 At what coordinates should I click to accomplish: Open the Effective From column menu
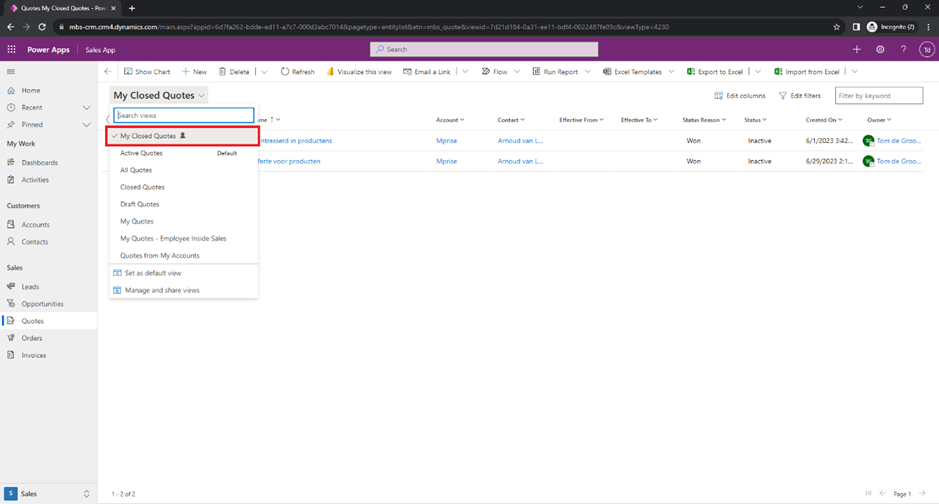[581, 120]
